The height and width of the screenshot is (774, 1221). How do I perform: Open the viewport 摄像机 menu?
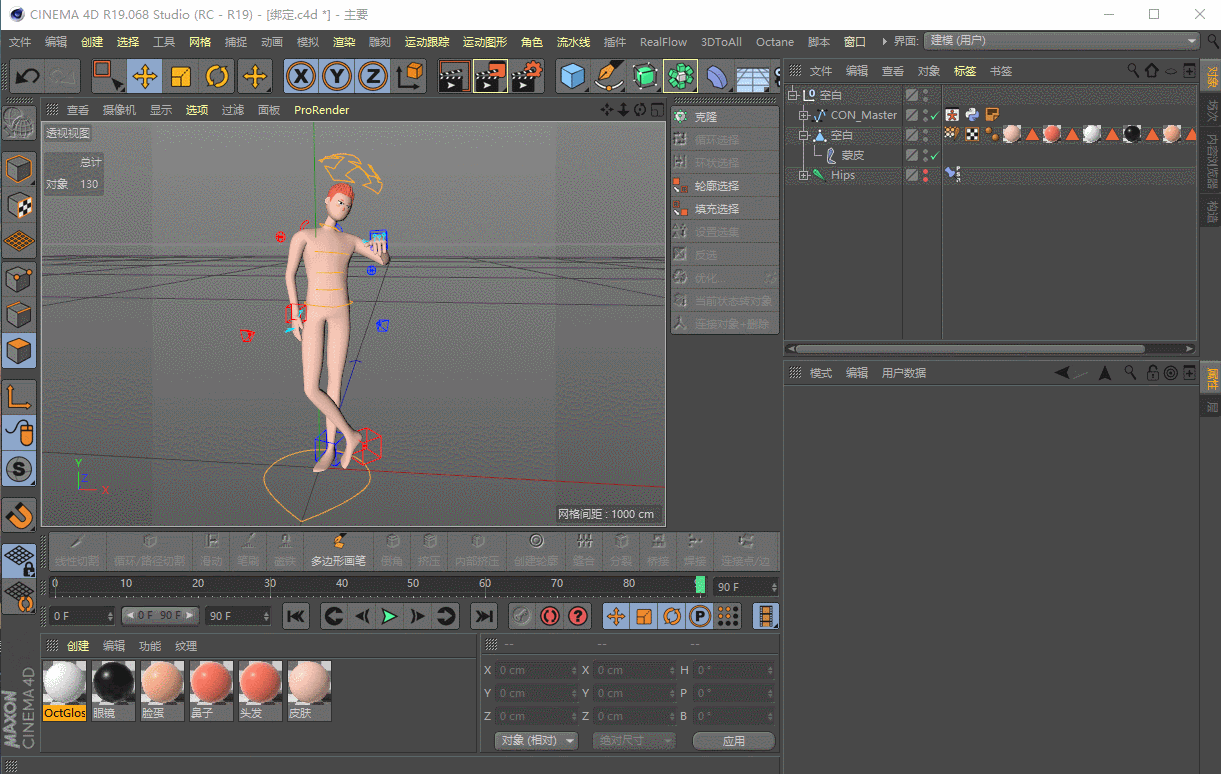pos(119,110)
